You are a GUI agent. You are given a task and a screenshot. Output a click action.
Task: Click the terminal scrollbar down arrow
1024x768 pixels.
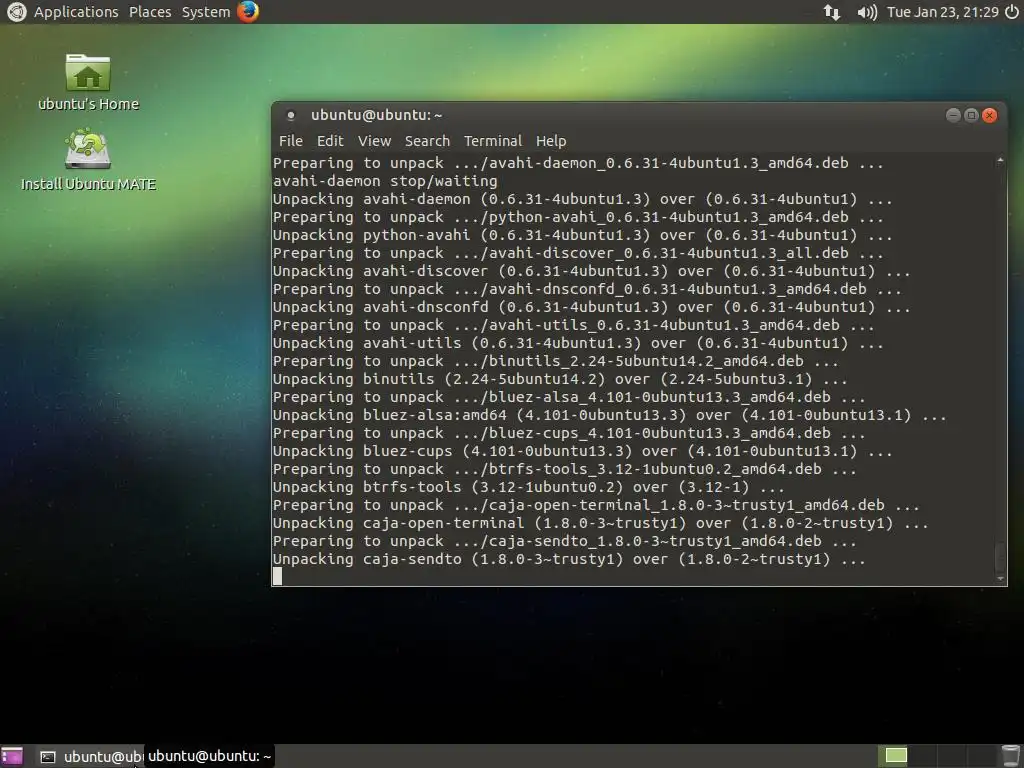click(1000, 578)
